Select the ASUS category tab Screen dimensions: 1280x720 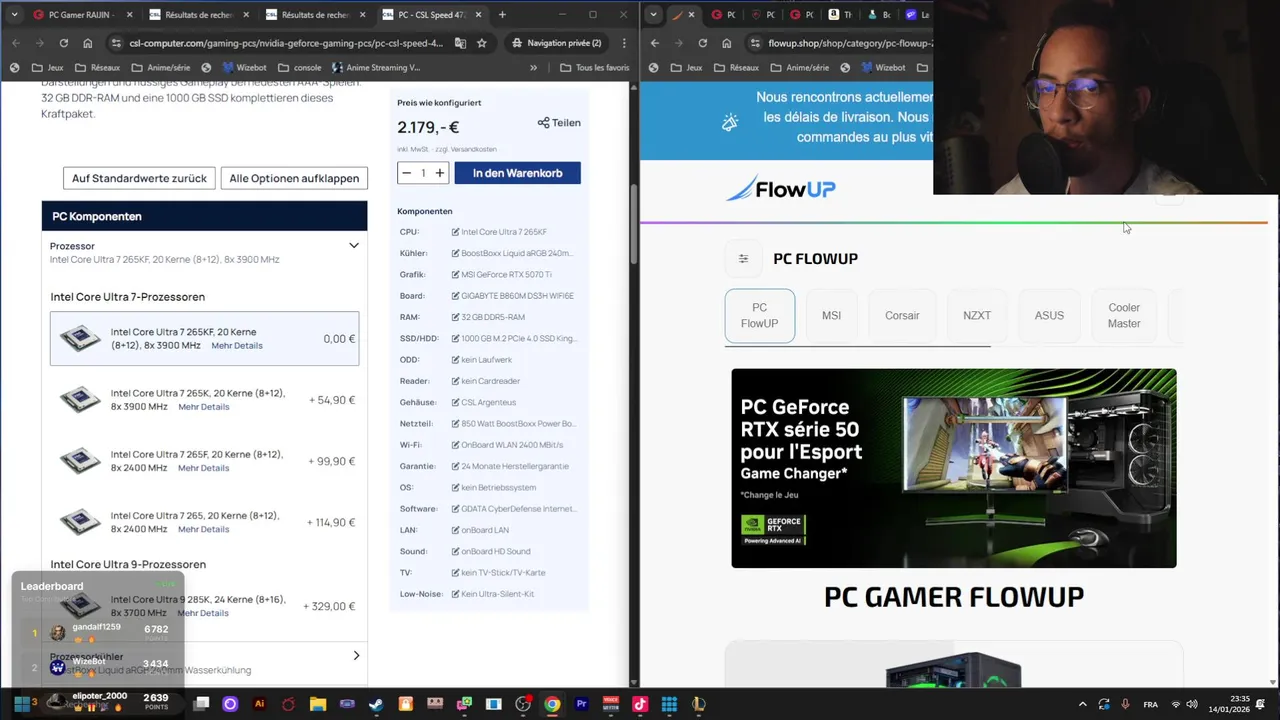(1049, 315)
